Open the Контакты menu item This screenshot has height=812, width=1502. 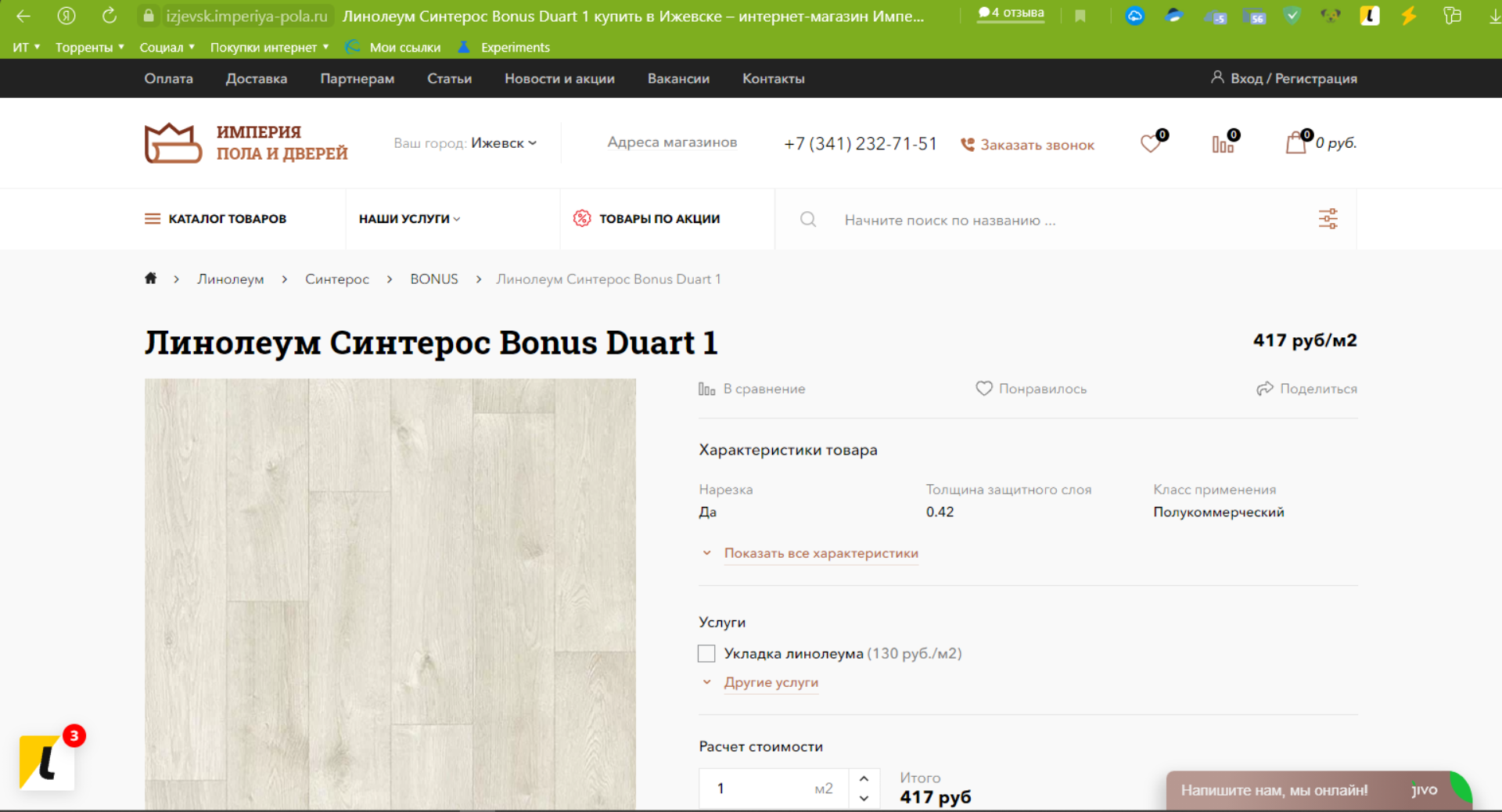[x=774, y=78]
